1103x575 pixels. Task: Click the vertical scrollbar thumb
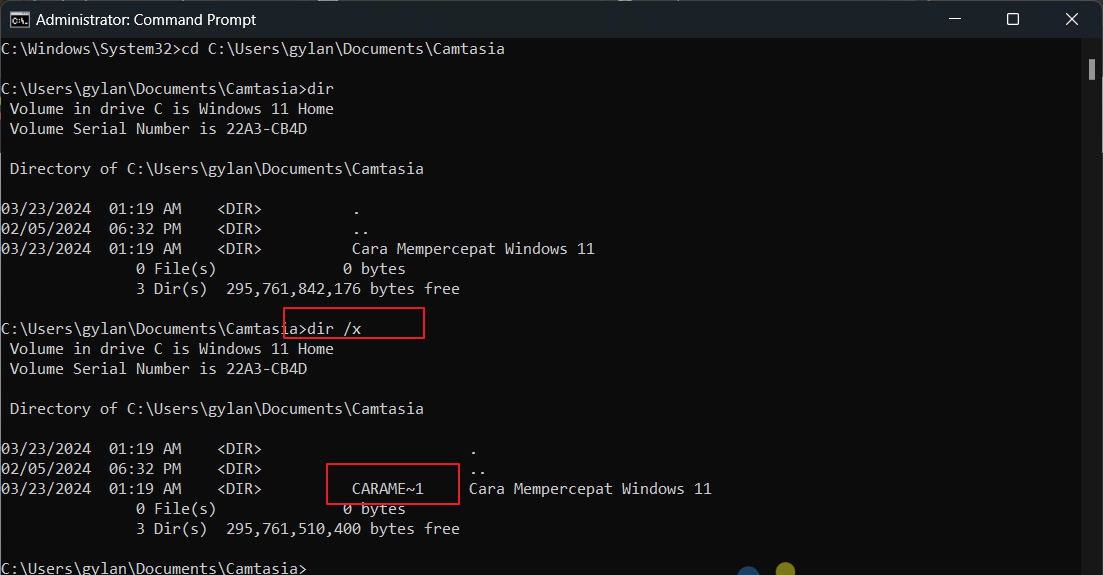click(x=1092, y=70)
